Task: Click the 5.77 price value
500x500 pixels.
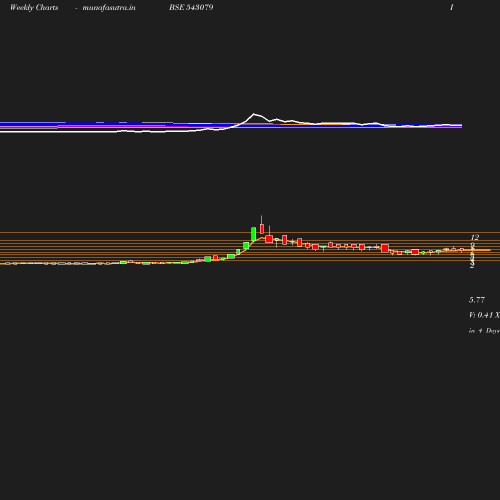Action: [477, 300]
